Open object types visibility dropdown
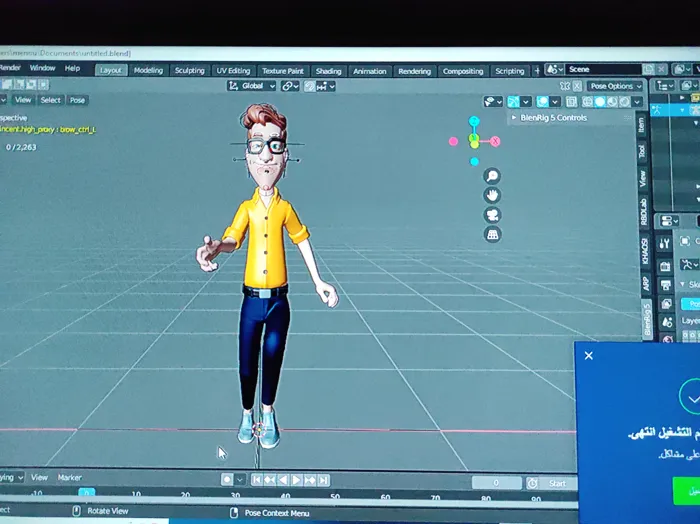The width and height of the screenshot is (700, 524). tap(493, 101)
